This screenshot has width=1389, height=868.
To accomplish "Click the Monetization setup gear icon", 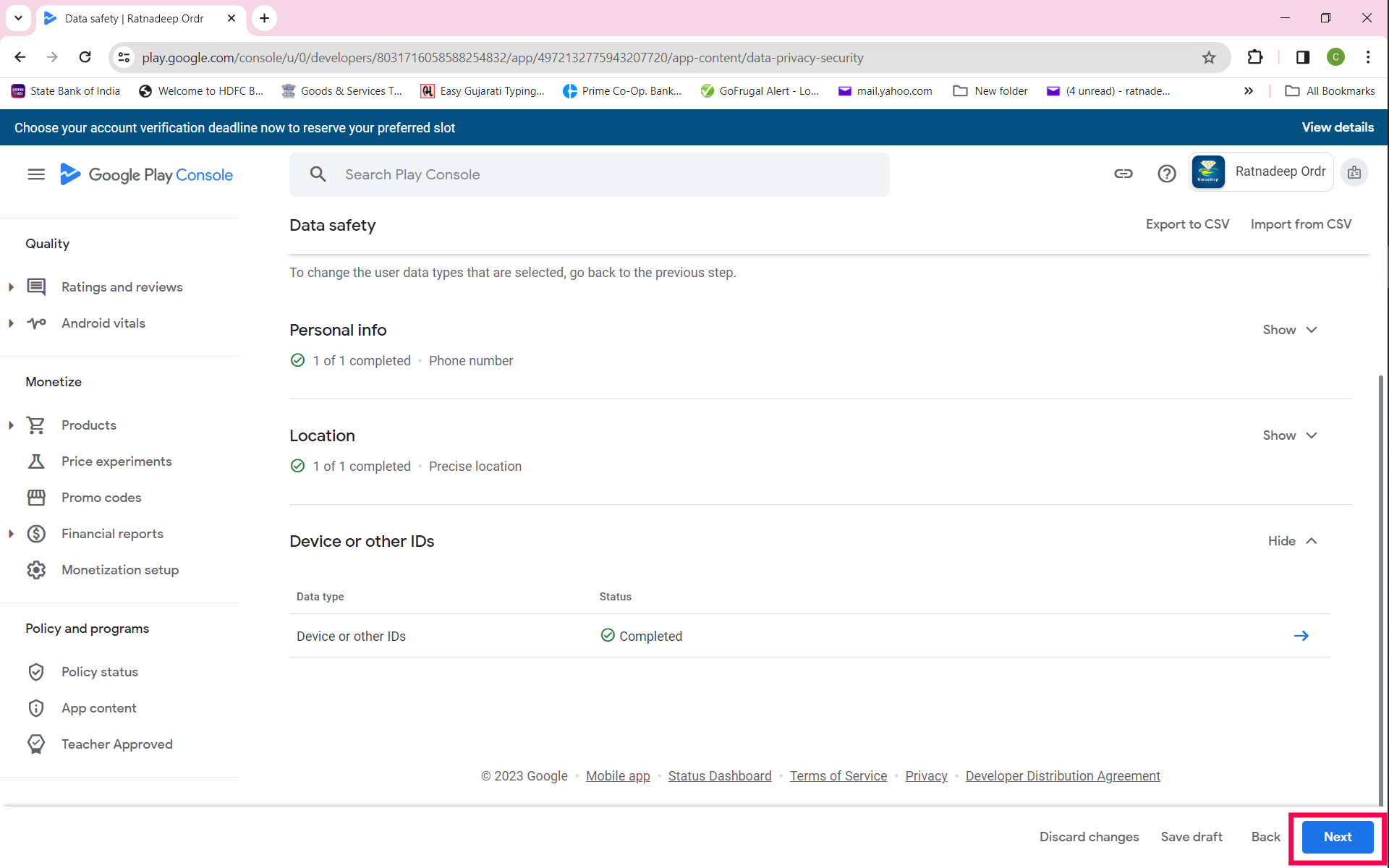I will click(36, 570).
